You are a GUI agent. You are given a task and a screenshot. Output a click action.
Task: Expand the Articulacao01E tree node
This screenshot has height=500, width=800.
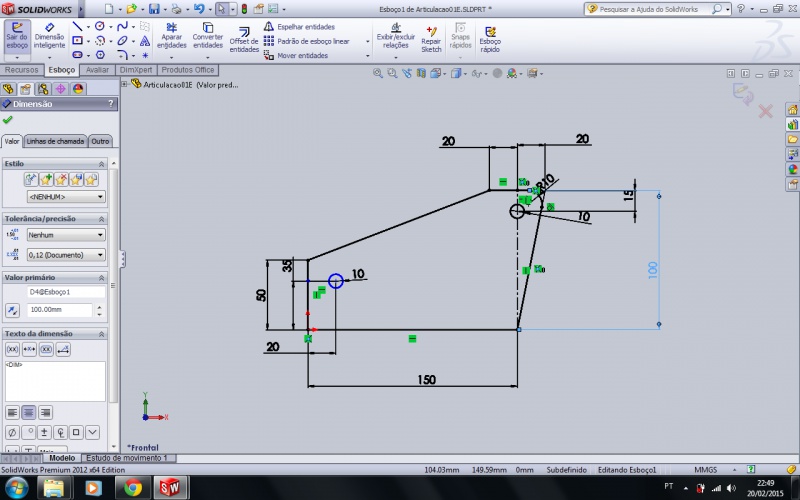coord(124,84)
